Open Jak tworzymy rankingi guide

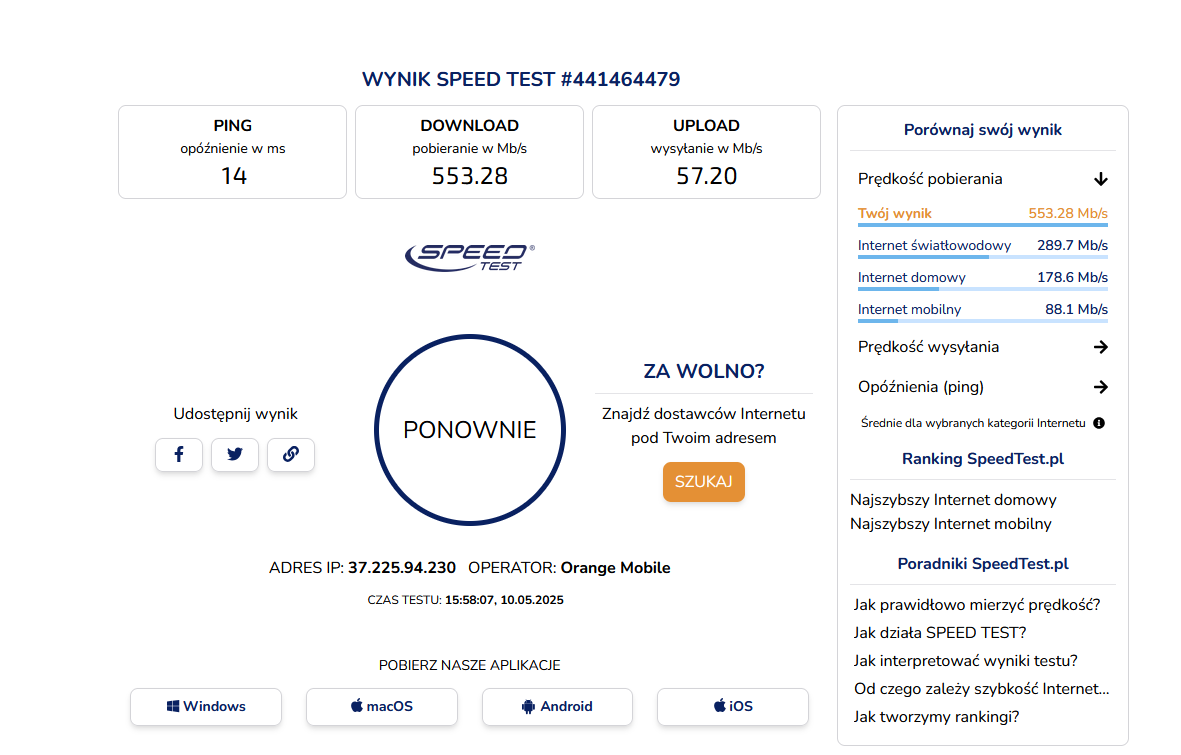pyautogui.click(x=936, y=716)
